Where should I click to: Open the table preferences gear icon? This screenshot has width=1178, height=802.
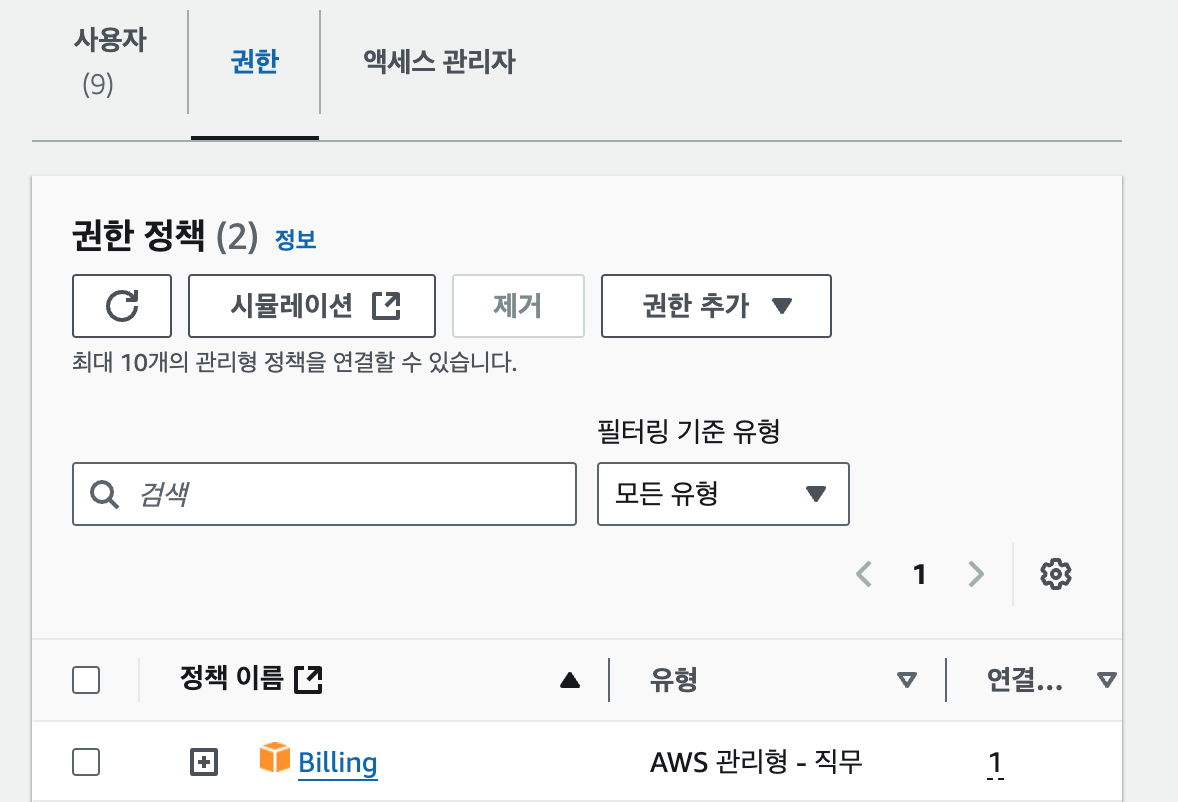tap(1056, 574)
